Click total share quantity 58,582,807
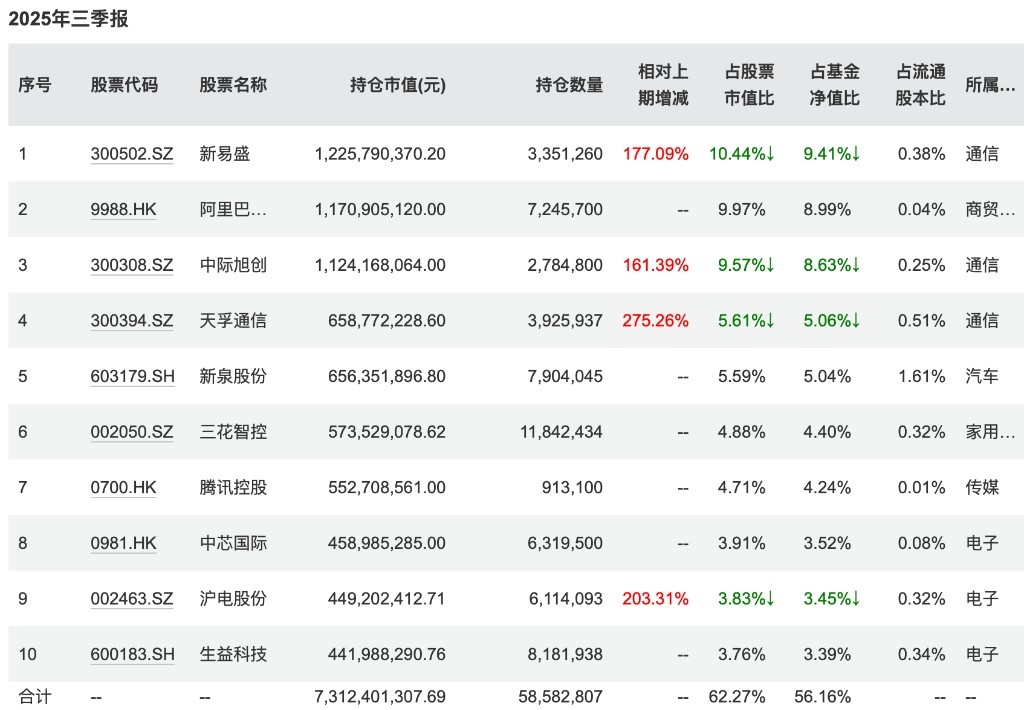This screenshot has width=1024, height=710. [x=560, y=697]
